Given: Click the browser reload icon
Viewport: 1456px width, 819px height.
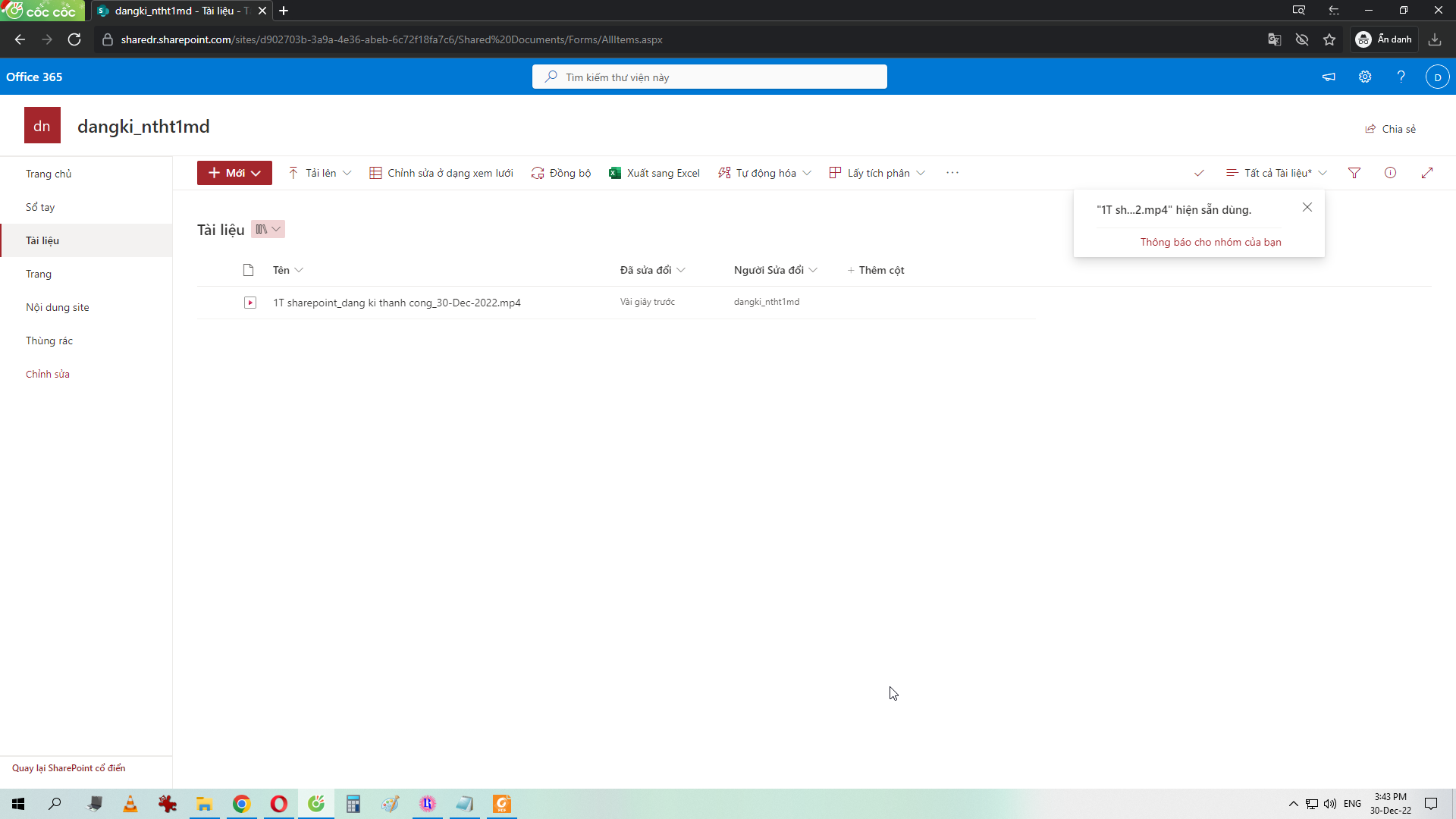Looking at the screenshot, I should pos(74,39).
